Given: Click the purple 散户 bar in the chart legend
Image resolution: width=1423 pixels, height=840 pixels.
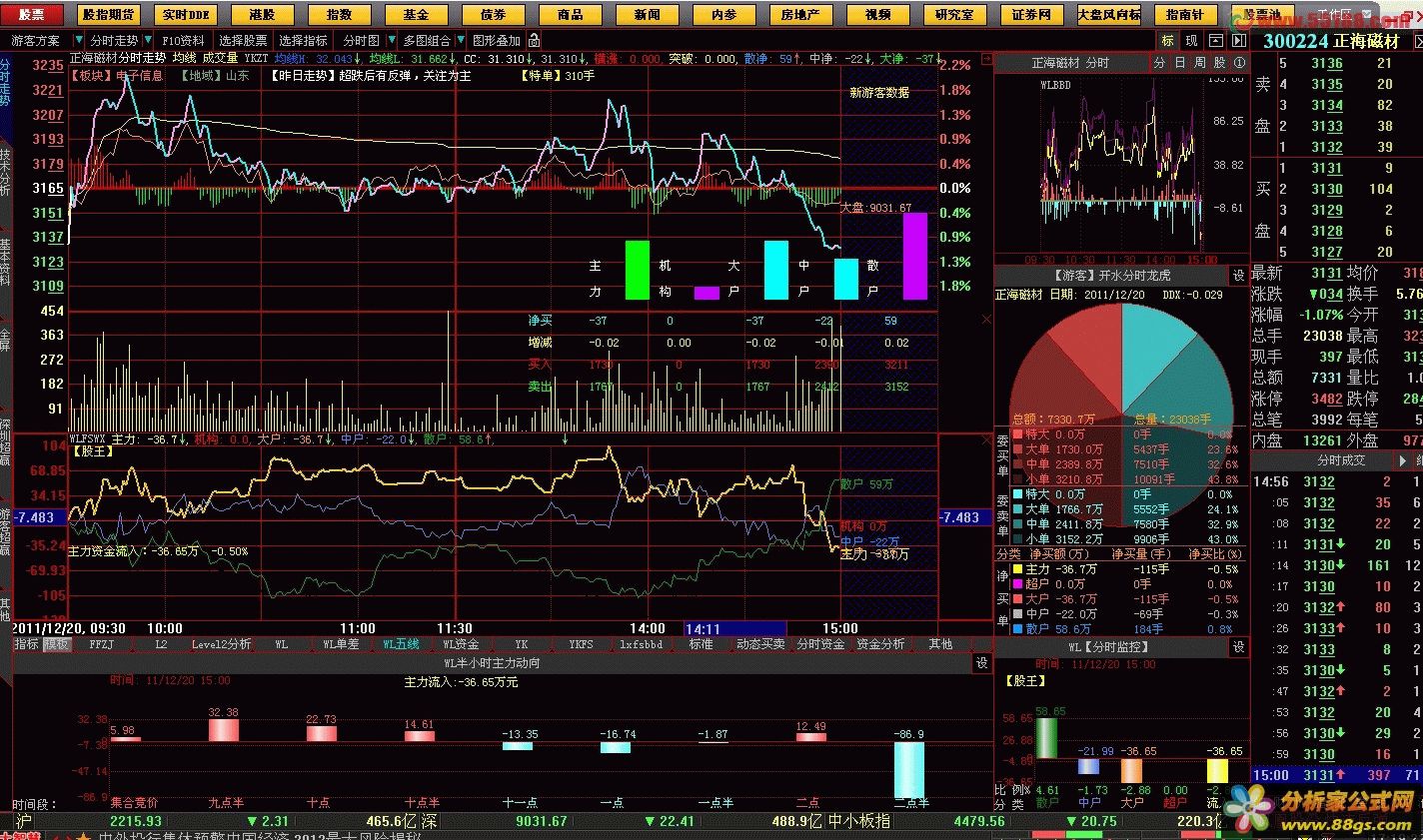Looking at the screenshot, I should coord(914,256).
